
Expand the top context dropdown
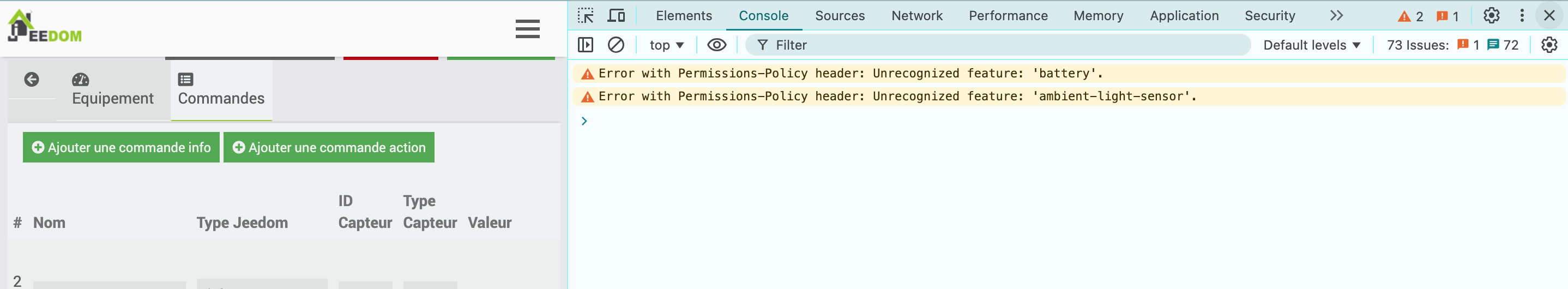click(x=667, y=45)
